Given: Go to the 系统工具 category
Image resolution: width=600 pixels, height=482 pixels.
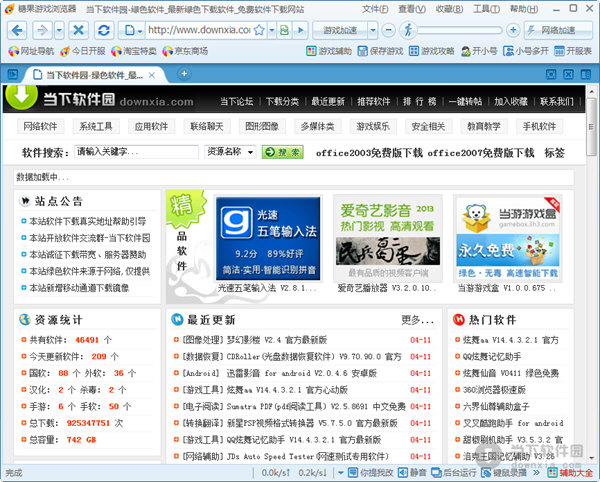Looking at the screenshot, I should (96, 126).
